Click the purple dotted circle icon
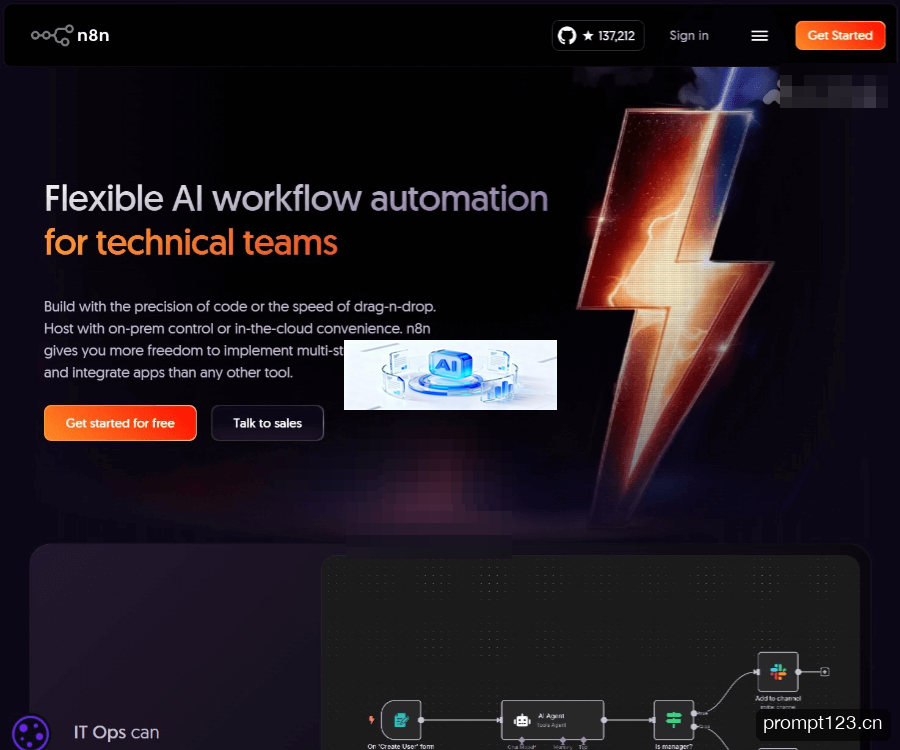Screen dimensions: 900x750 (x=30, y=733)
